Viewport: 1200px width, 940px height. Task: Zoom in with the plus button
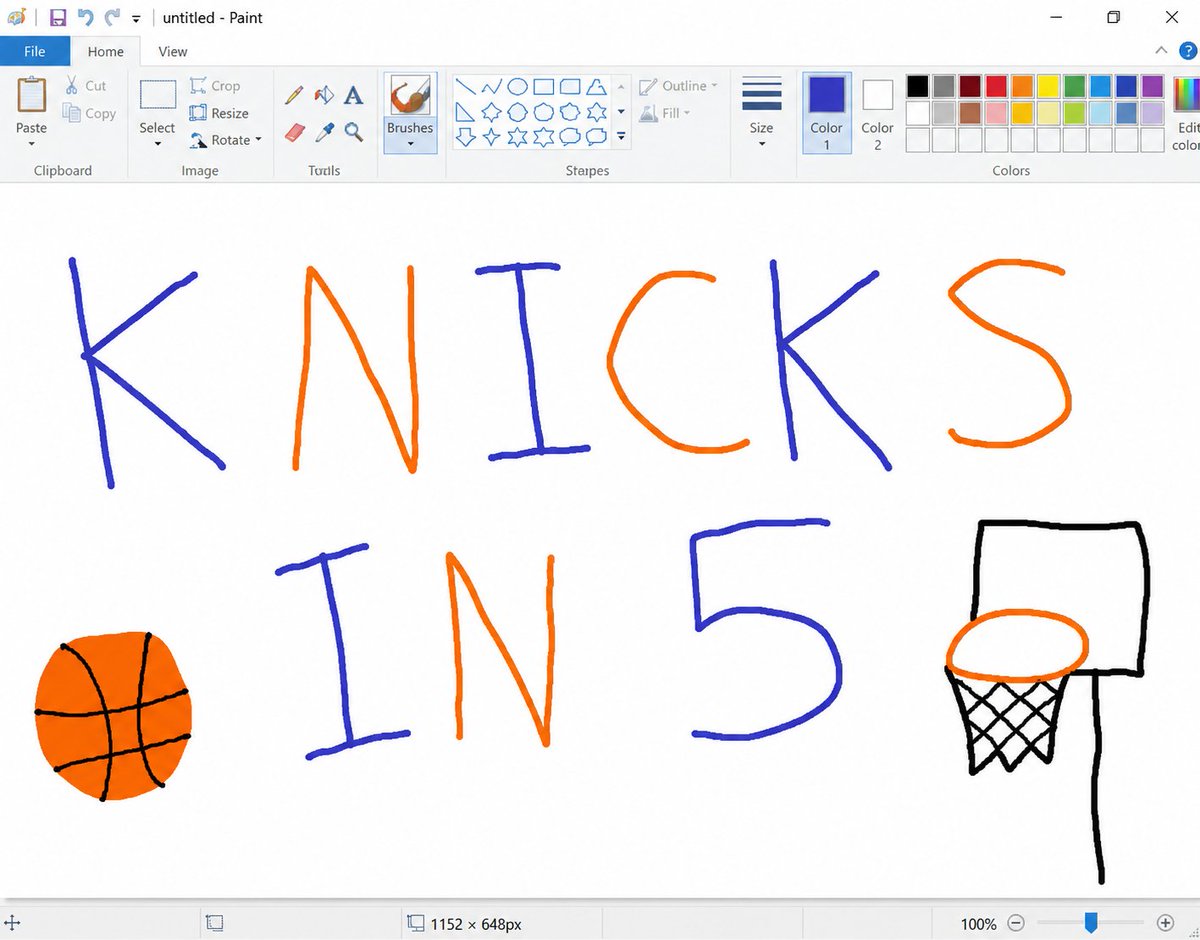1164,923
